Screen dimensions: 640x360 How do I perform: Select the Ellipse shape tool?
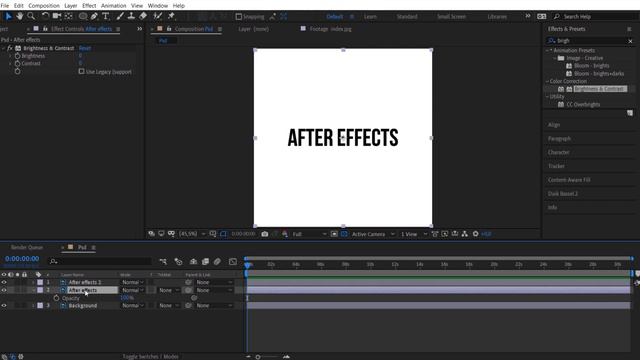point(83,16)
